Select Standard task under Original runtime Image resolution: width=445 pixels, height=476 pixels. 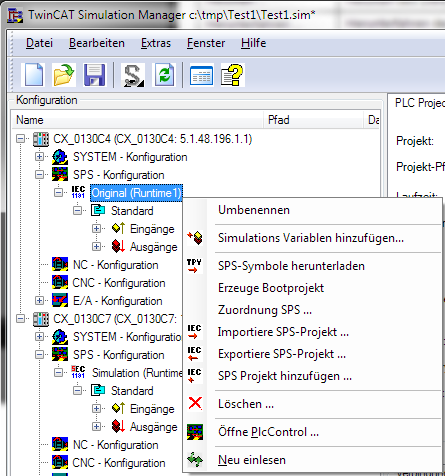[x=132, y=211]
